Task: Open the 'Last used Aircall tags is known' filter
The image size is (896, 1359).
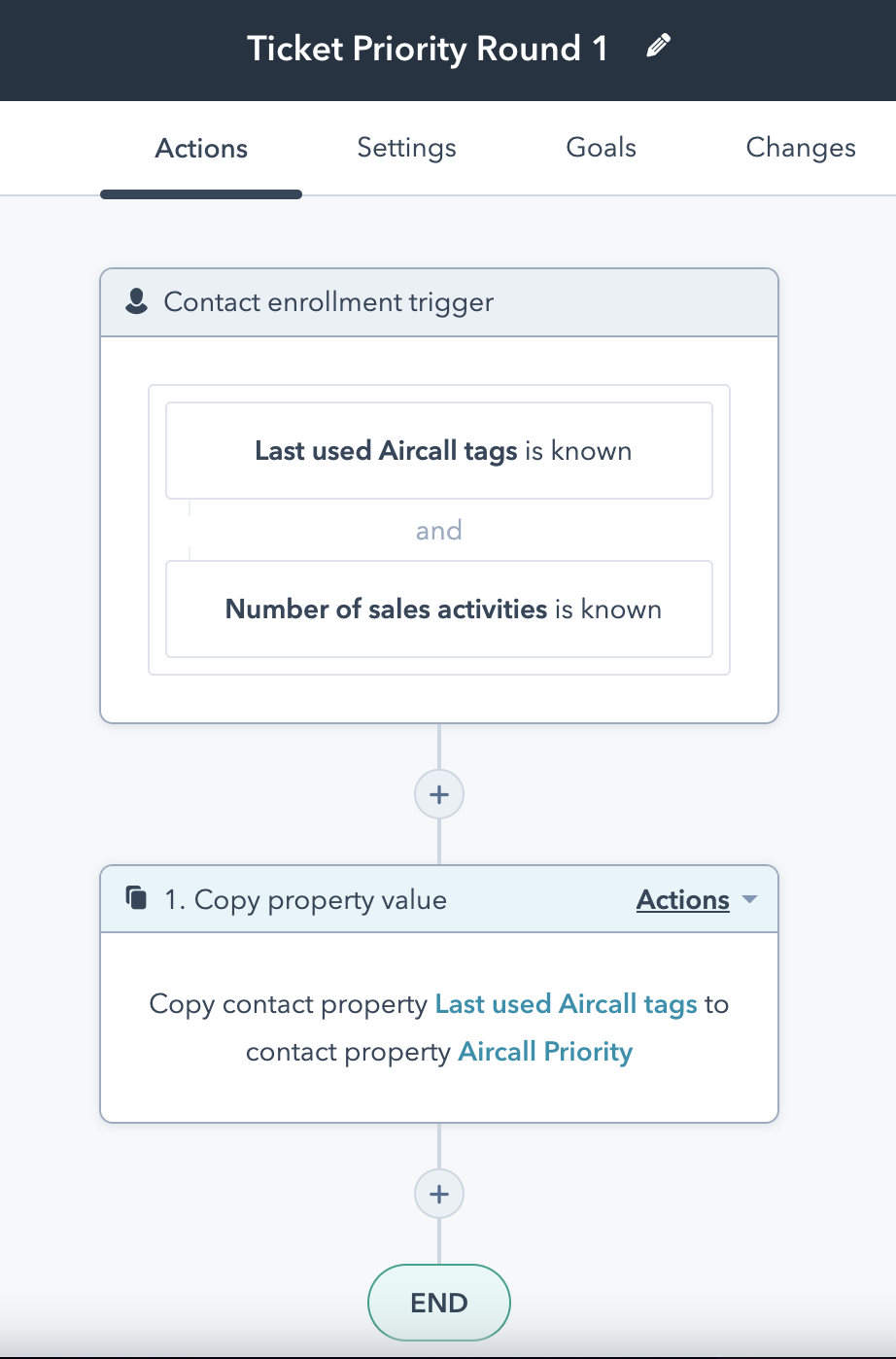Action: [x=439, y=451]
